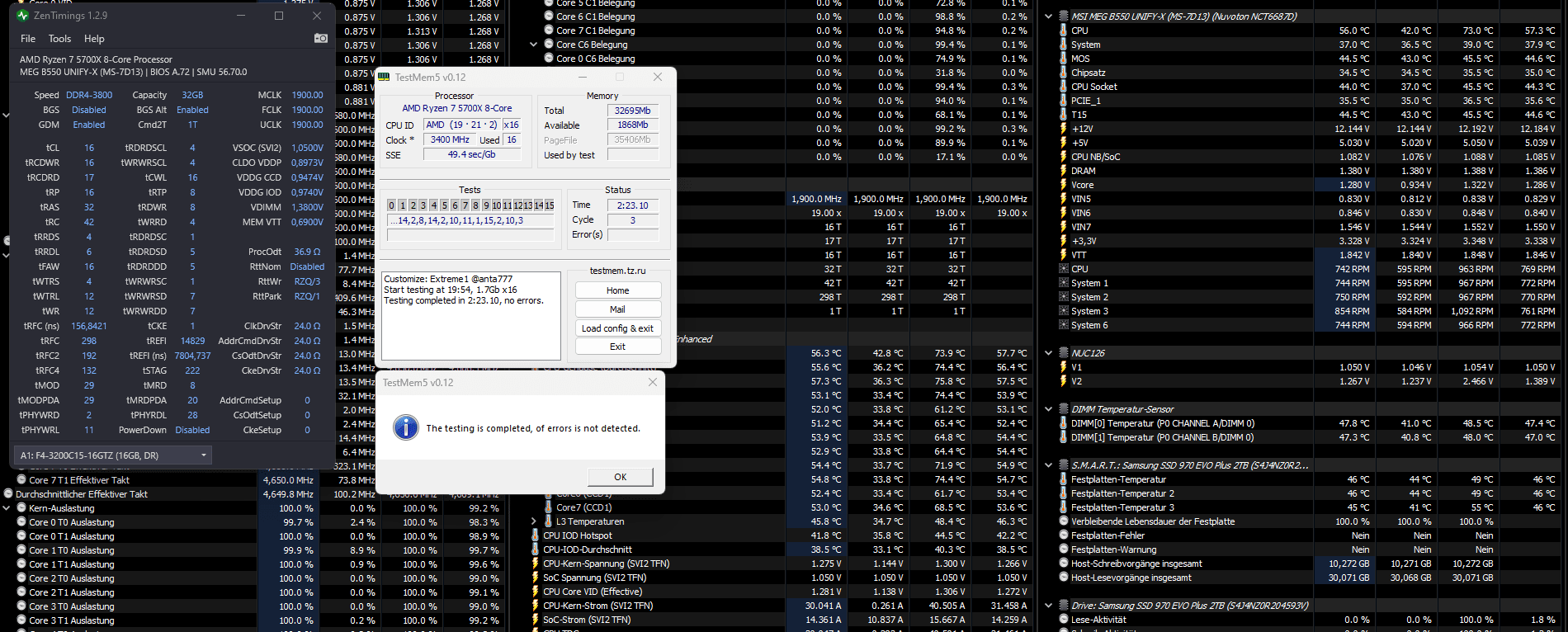The width and height of the screenshot is (1568, 632).
Task: Collapse the MSI MEG B550 UNIFY-X sensor group
Action: [x=1048, y=17]
